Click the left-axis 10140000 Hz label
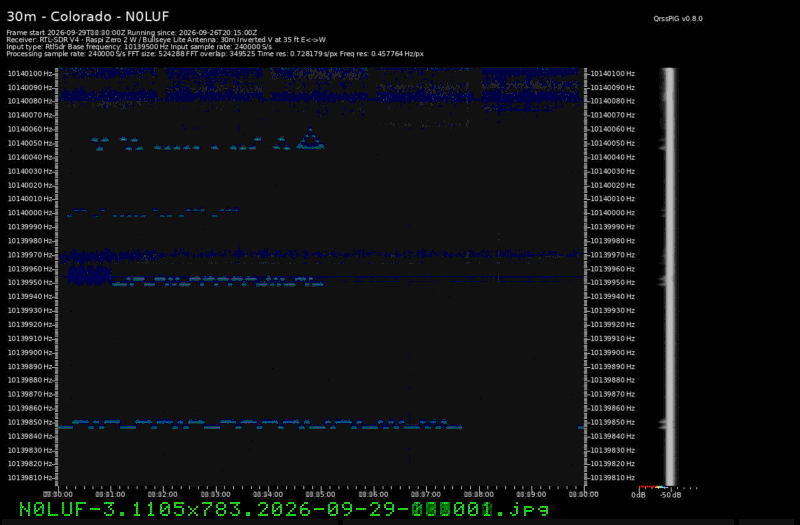Image resolution: width=800 pixels, height=525 pixels. tap(30, 213)
